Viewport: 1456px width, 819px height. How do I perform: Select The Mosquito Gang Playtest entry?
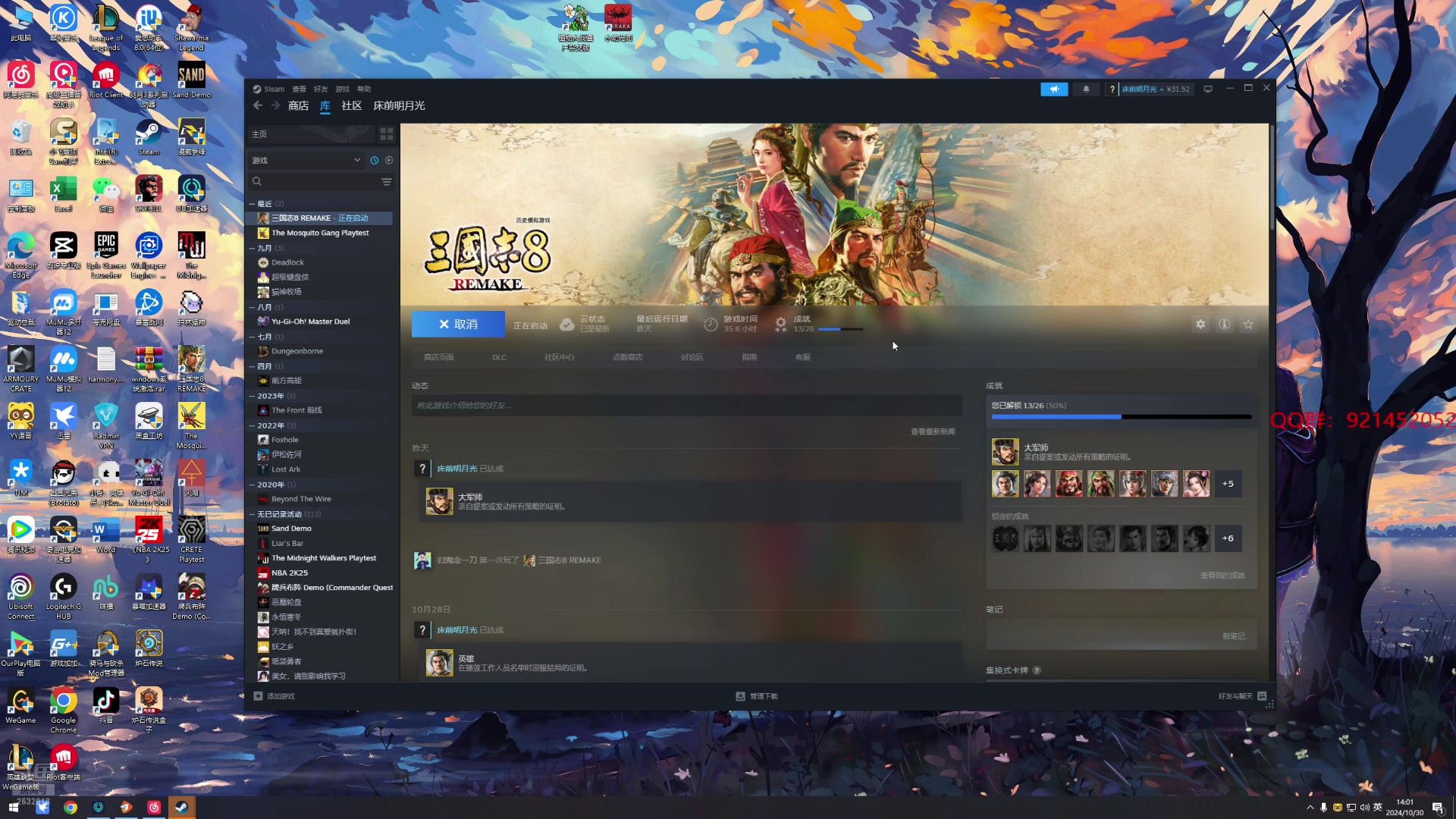click(x=320, y=233)
